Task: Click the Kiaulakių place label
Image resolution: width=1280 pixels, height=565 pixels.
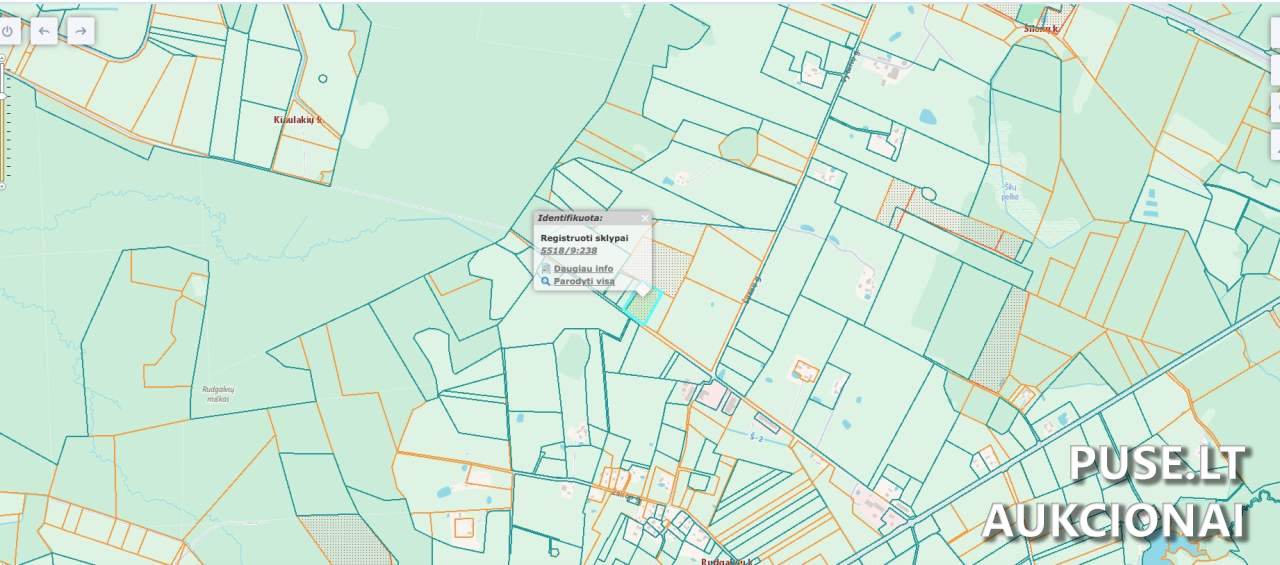Action: [x=297, y=120]
